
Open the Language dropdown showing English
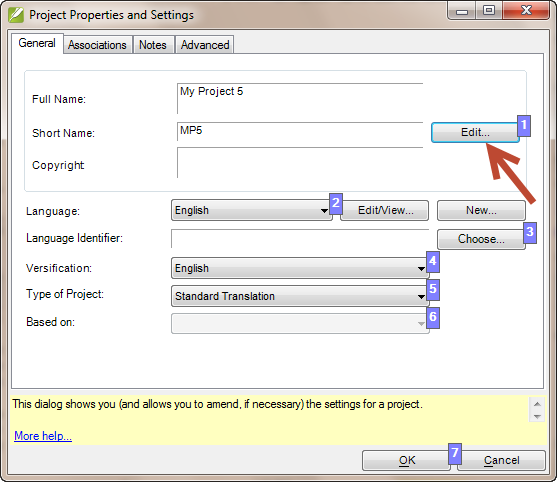252,210
